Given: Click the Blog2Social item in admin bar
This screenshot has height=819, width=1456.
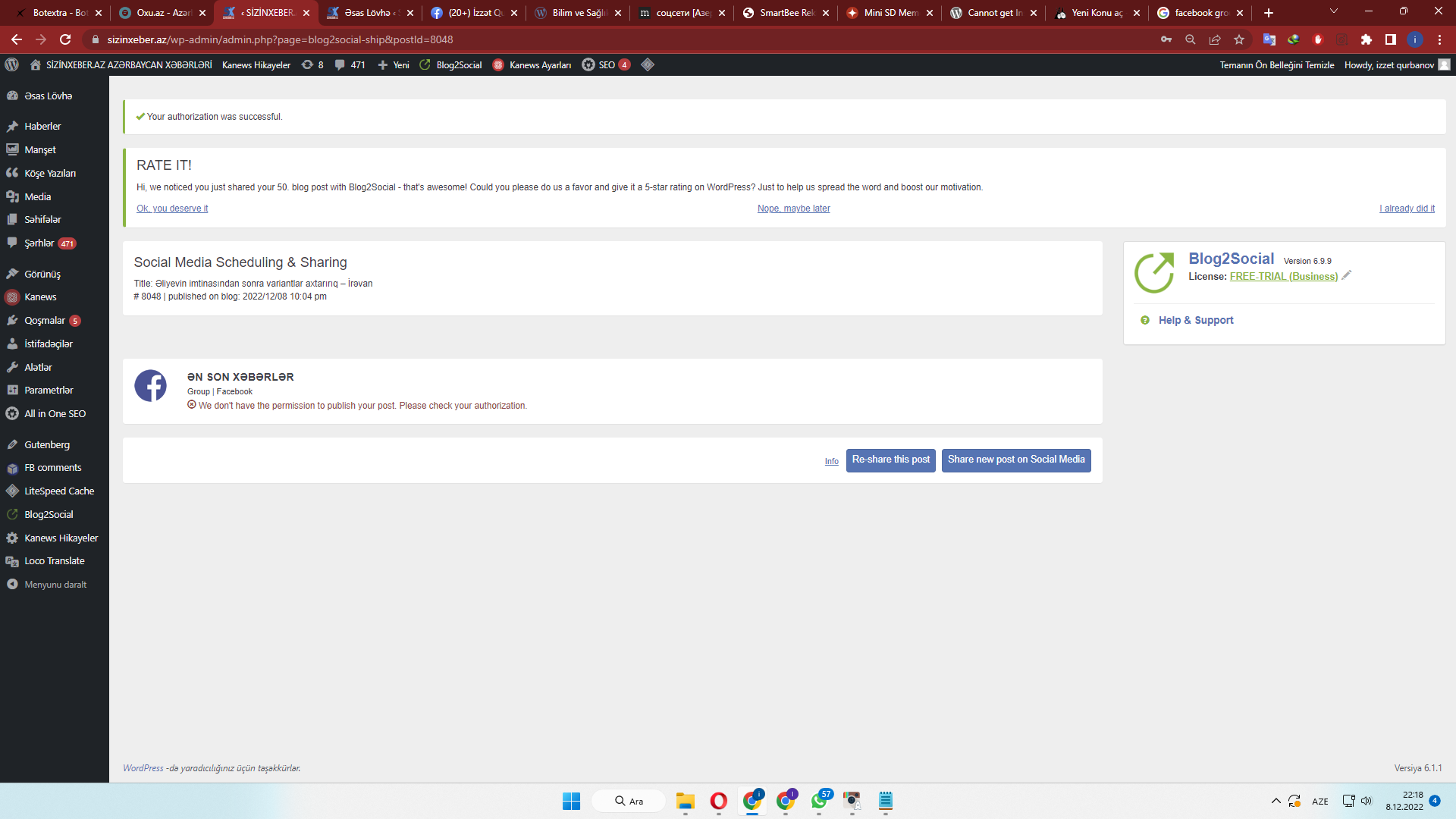Looking at the screenshot, I should click(x=450, y=64).
